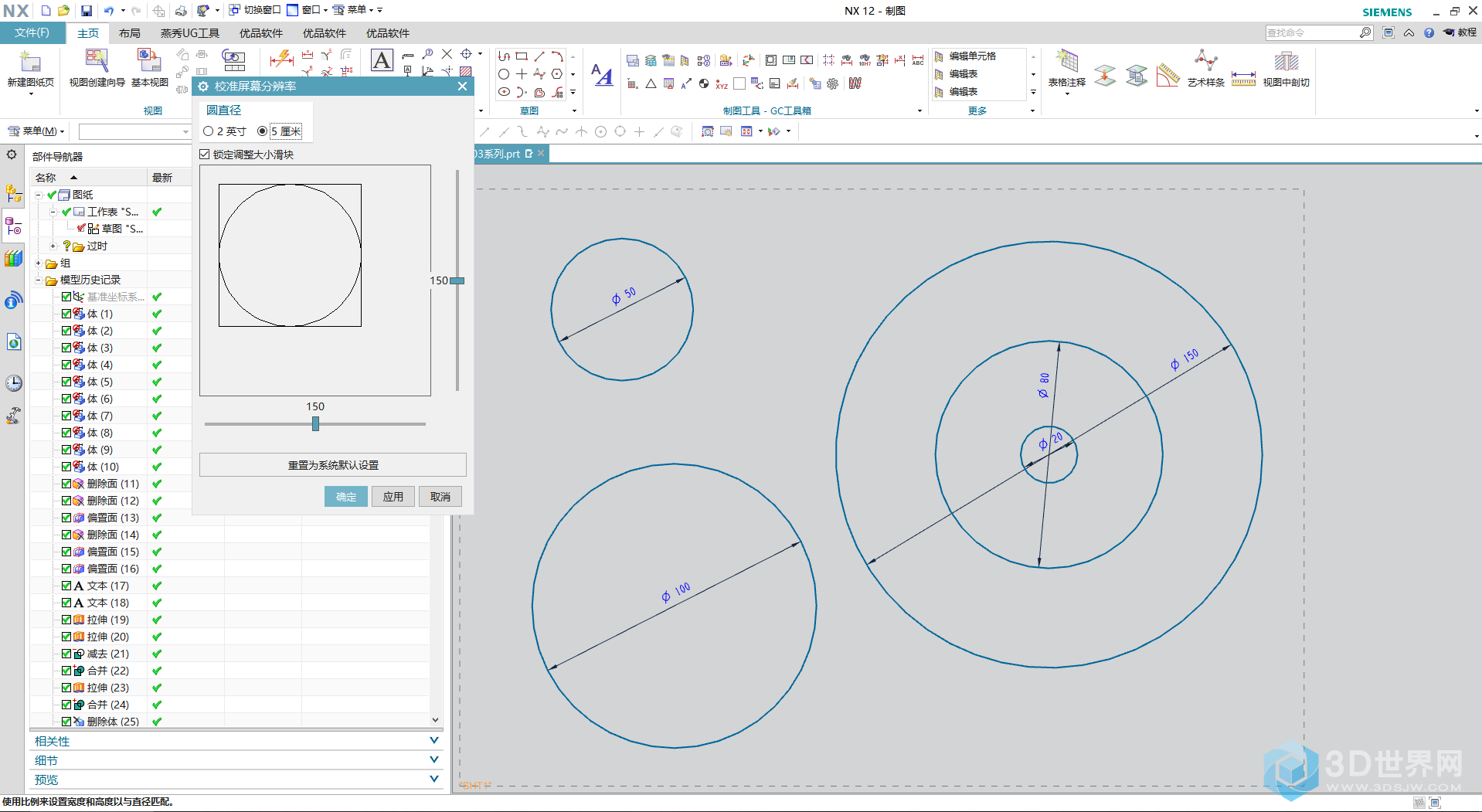Switch to the 主页 ribbon tab

coord(88,33)
